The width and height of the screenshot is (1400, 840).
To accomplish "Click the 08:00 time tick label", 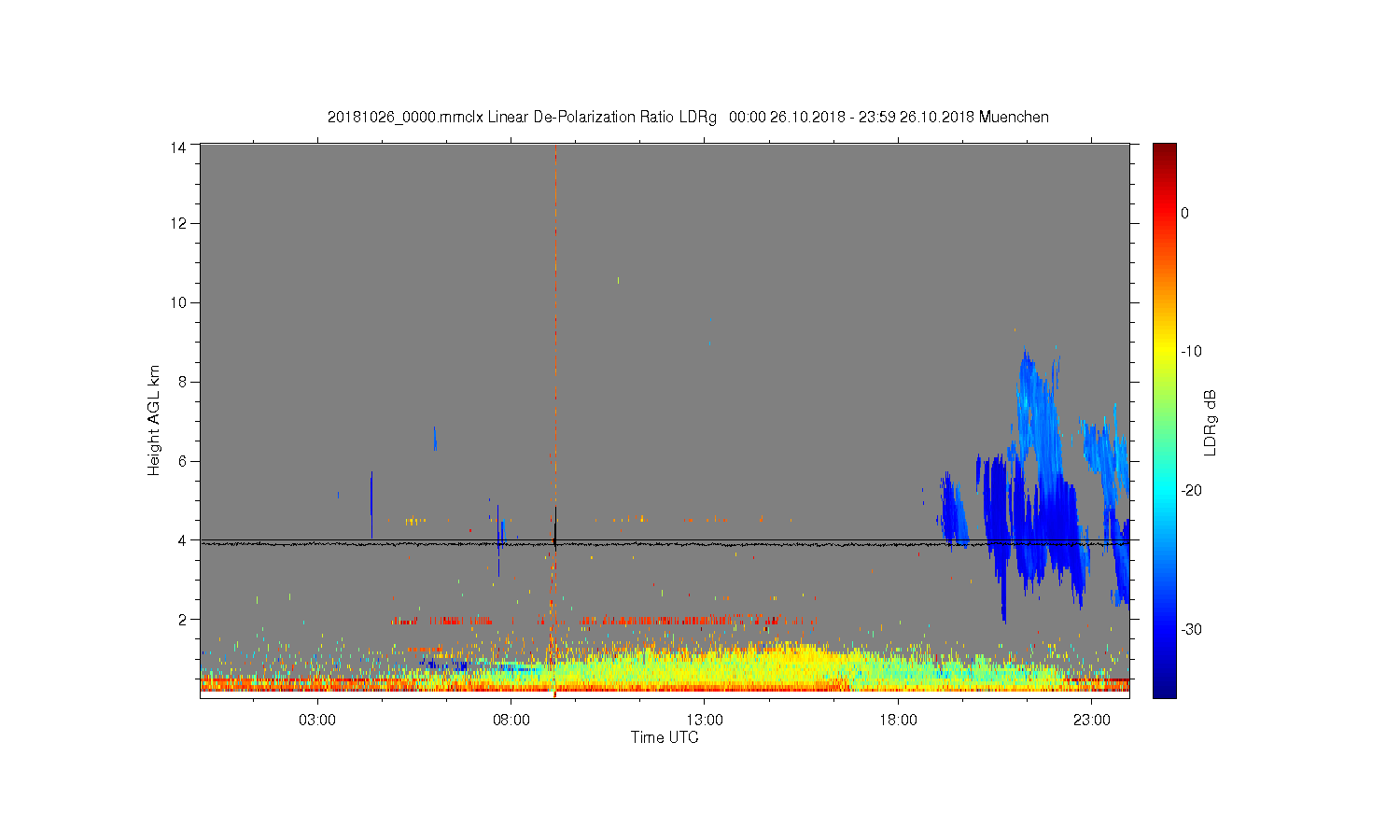I will click(x=511, y=721).
